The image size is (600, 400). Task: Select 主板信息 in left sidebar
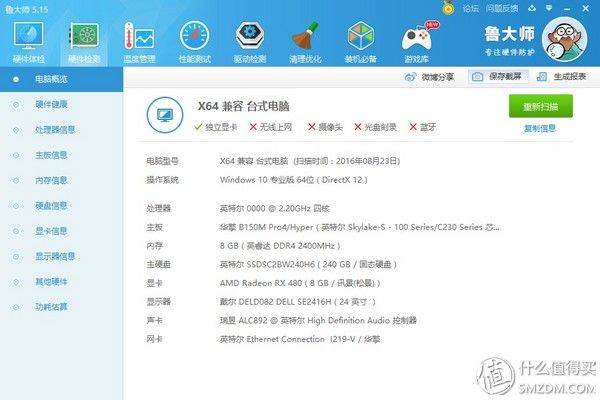point(61,155)
